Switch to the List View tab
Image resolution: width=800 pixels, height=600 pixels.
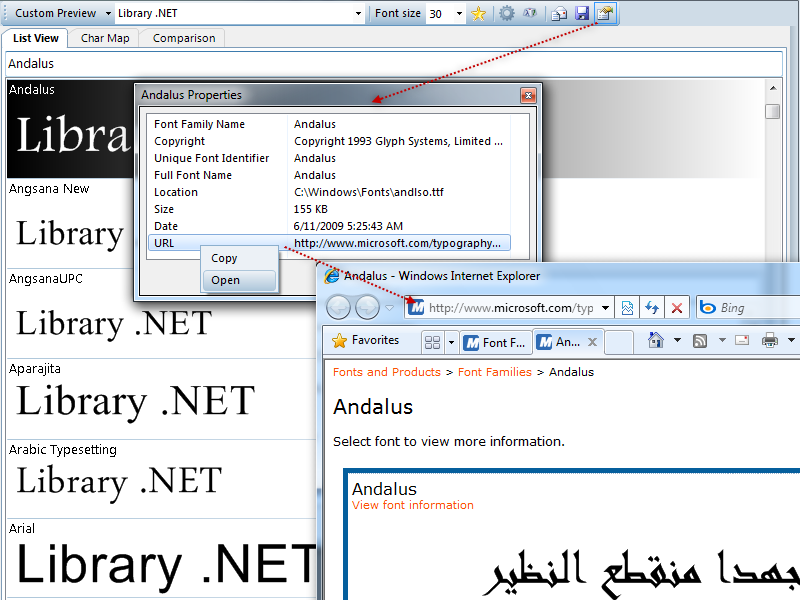[x=36, y=38]
